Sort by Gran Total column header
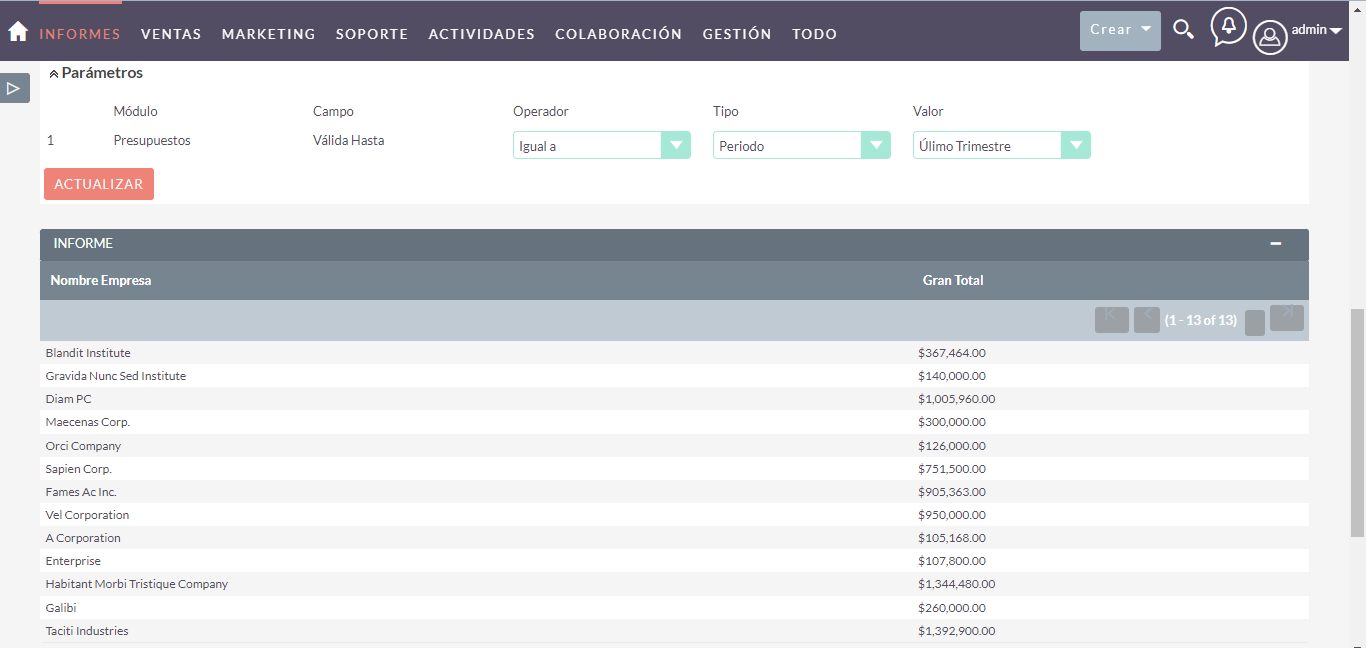Image resolution: width=1366 pixels, height=648 pixels. (x=953, y=281)
